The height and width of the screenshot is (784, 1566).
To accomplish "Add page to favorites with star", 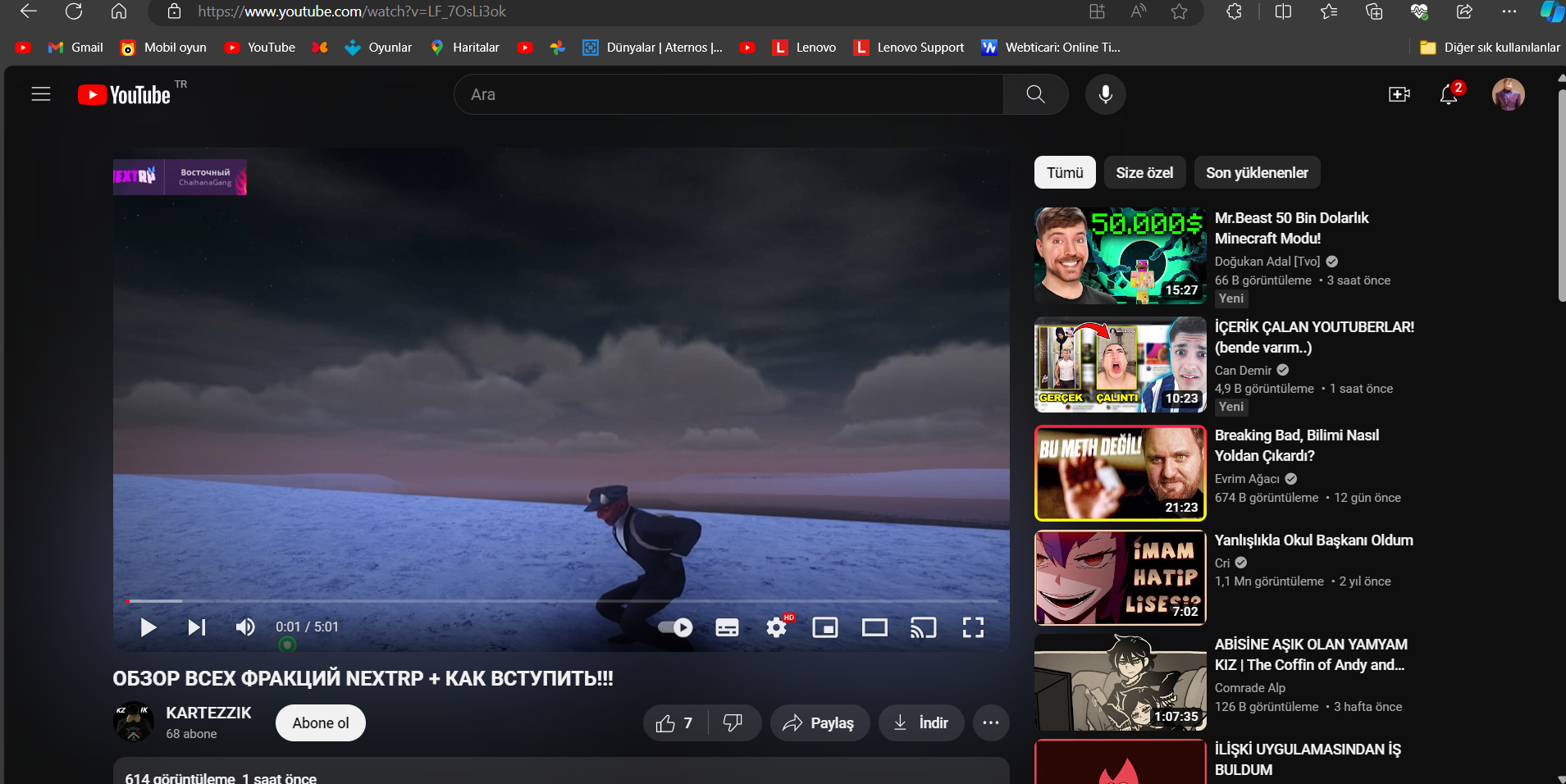I will 1179,11.
